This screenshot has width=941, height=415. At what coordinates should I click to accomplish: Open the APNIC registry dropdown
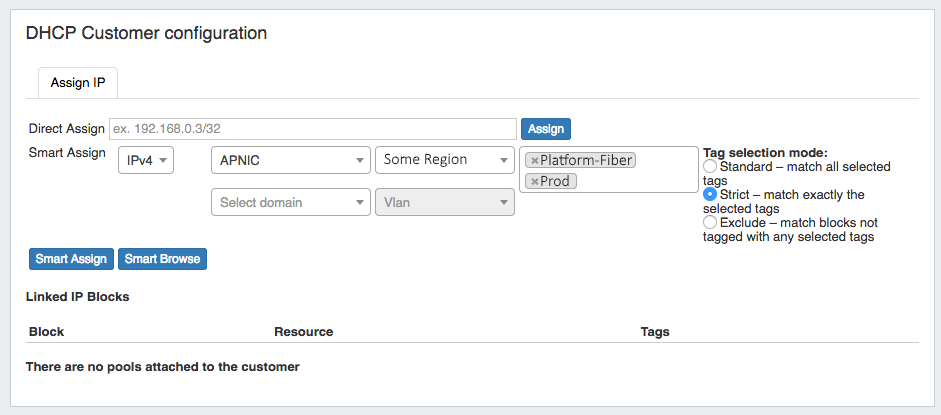pos(290,160)
